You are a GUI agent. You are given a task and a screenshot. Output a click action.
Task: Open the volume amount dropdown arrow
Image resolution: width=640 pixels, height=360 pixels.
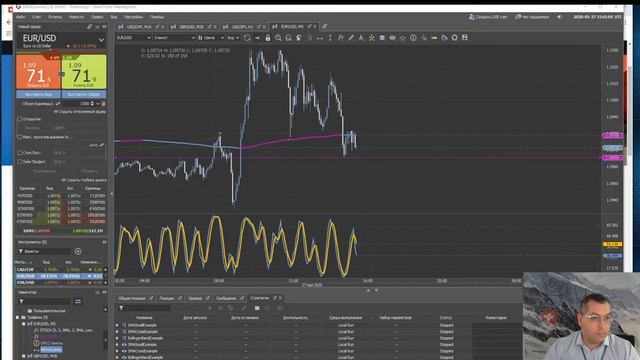tap(98, 104)
